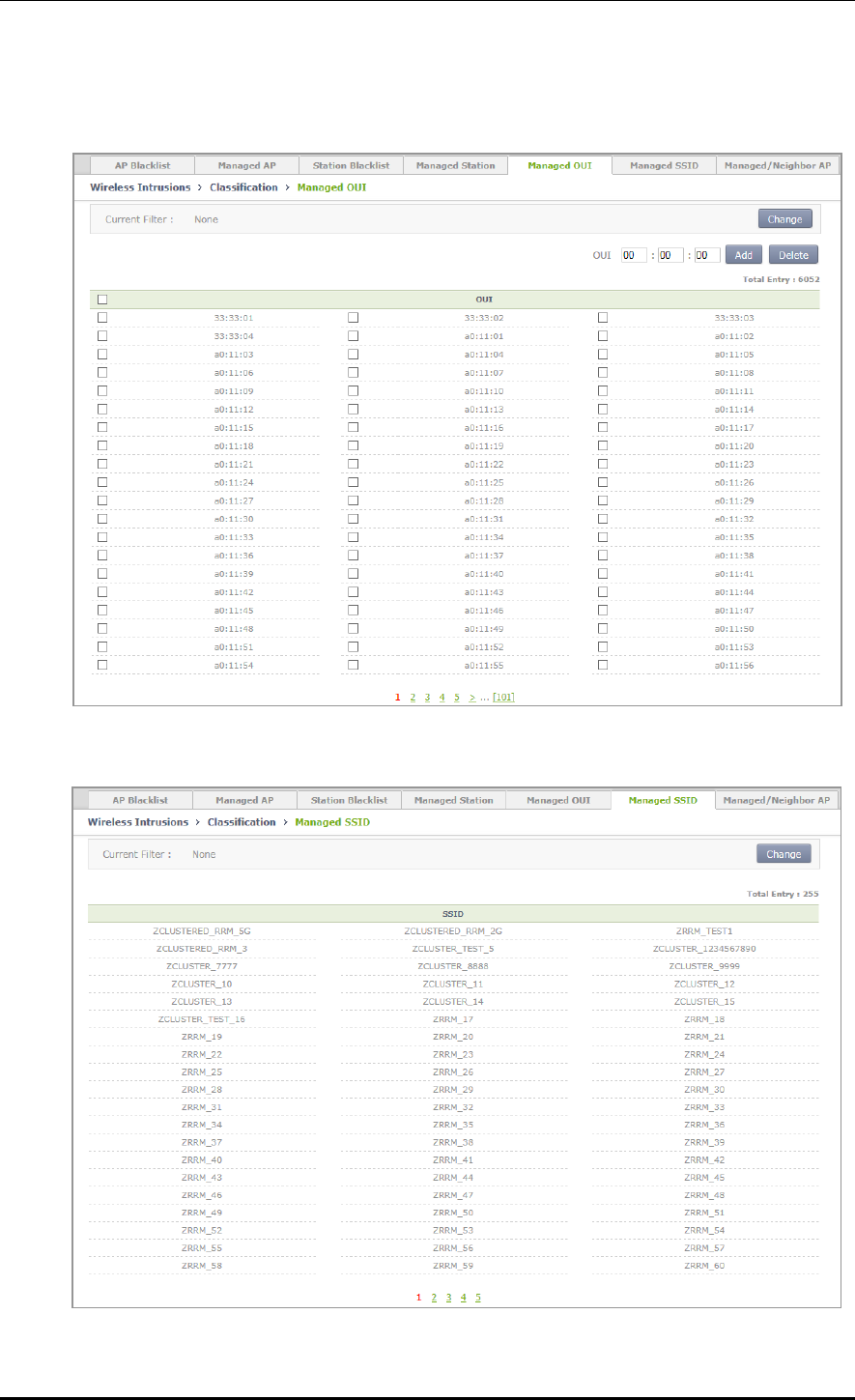
Task: Open Managed OUI tab in lower SSID panel
Action: (559, 800)
